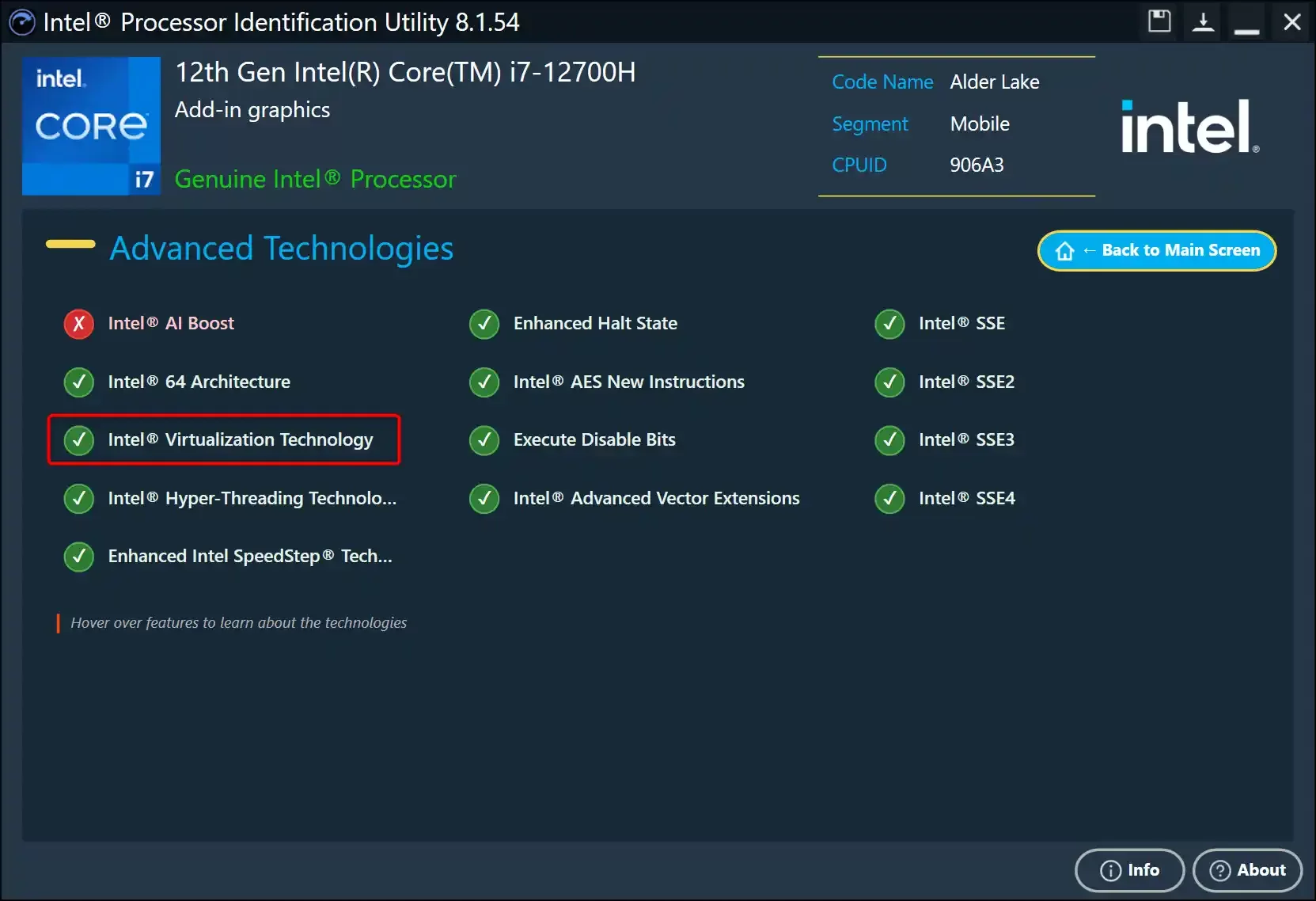
Task: Click the checkmark icon beside Intel SSE
Action: pos(889,323)
